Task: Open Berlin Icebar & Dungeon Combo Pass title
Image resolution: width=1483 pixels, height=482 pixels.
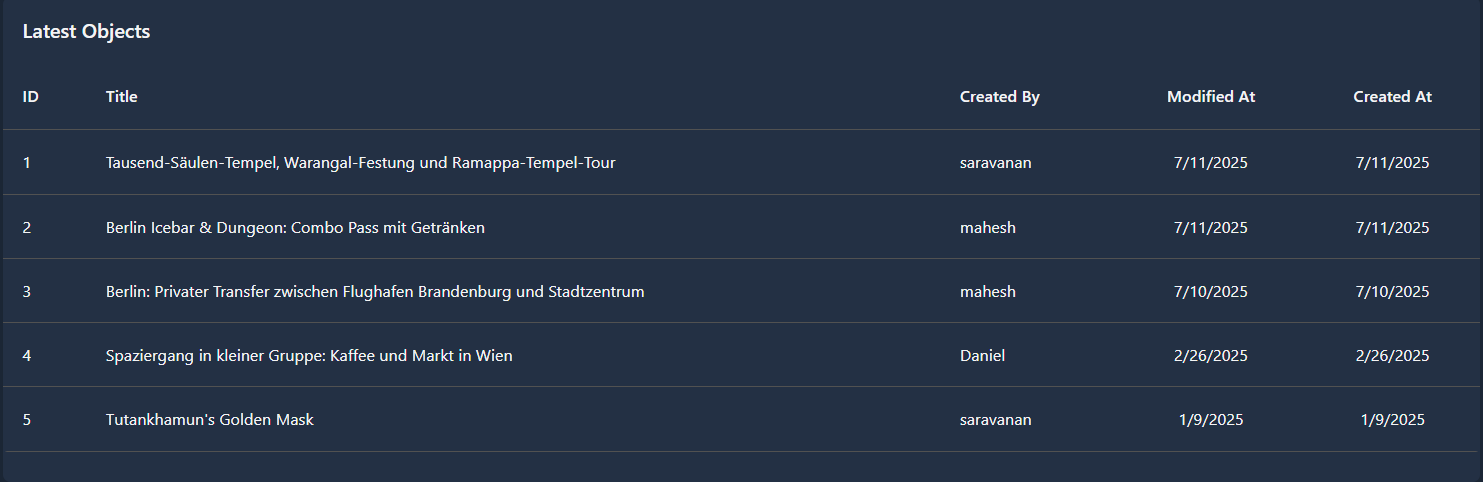Action: [x=295, y=228]
